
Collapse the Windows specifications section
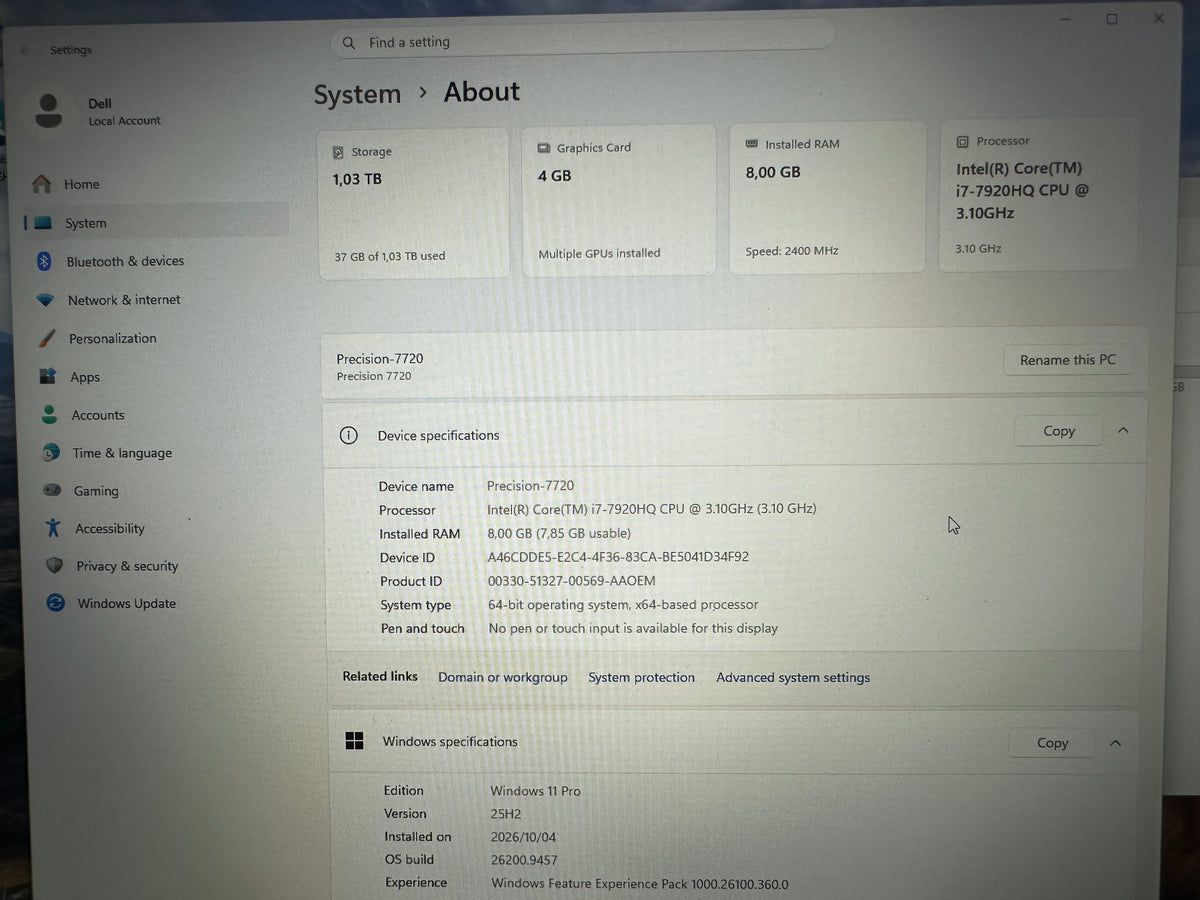coord(1116,743)
